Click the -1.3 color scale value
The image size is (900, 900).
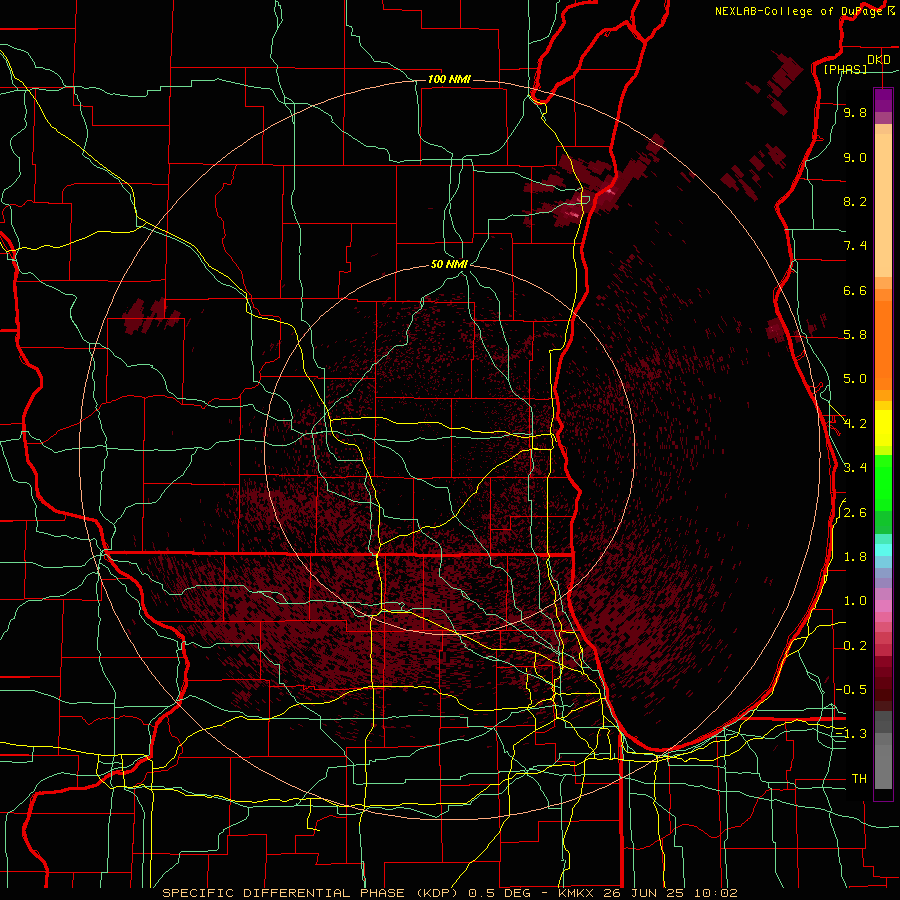click(851, 734)
